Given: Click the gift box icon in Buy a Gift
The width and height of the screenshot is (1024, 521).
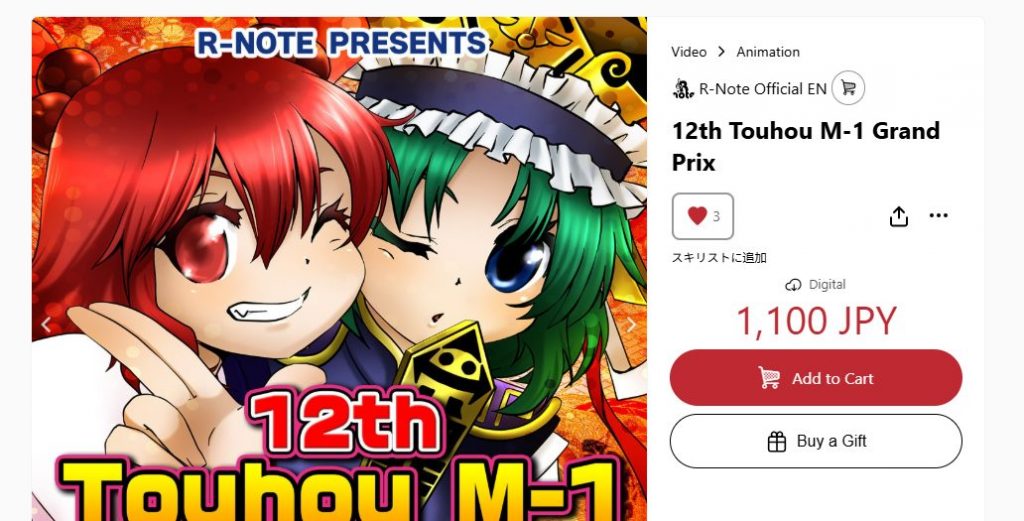Looking at the screenshot, I should [776, 442].
